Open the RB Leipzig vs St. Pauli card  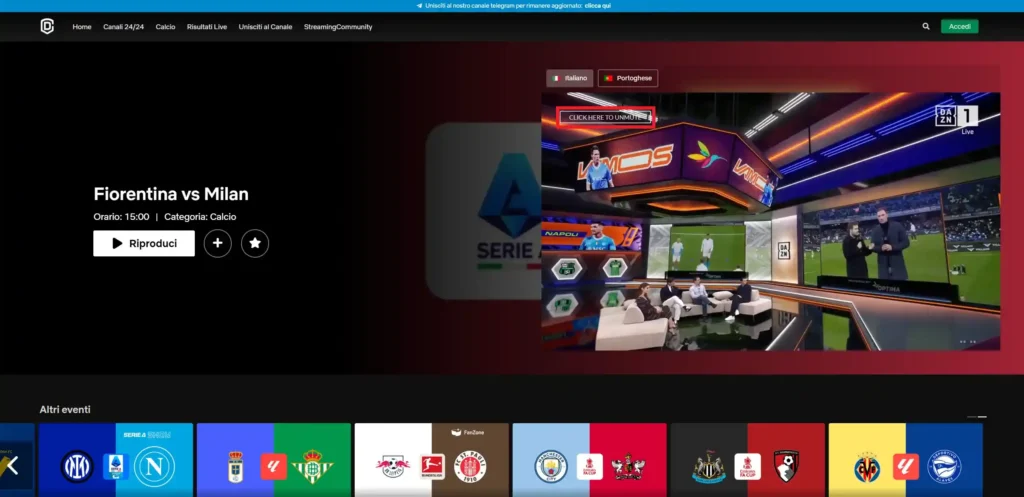click(432, 460)
